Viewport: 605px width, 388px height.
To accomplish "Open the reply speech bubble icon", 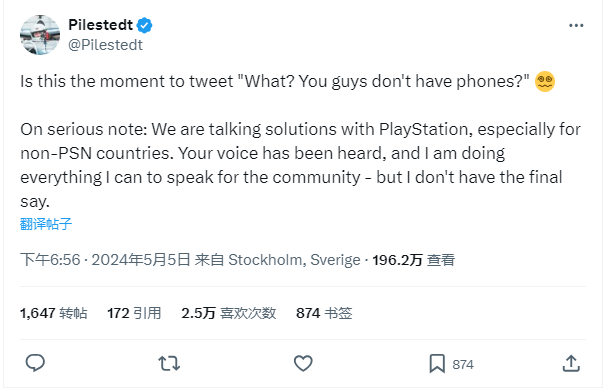I will click(35, 363).
